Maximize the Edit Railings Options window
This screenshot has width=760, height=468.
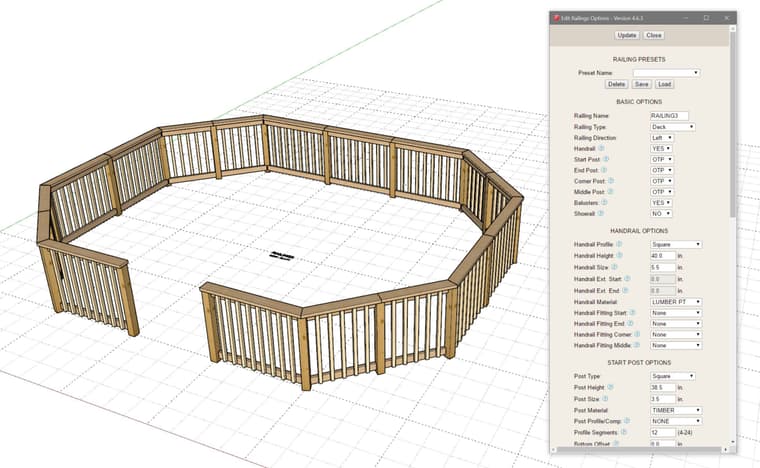[x=706, y=18]
